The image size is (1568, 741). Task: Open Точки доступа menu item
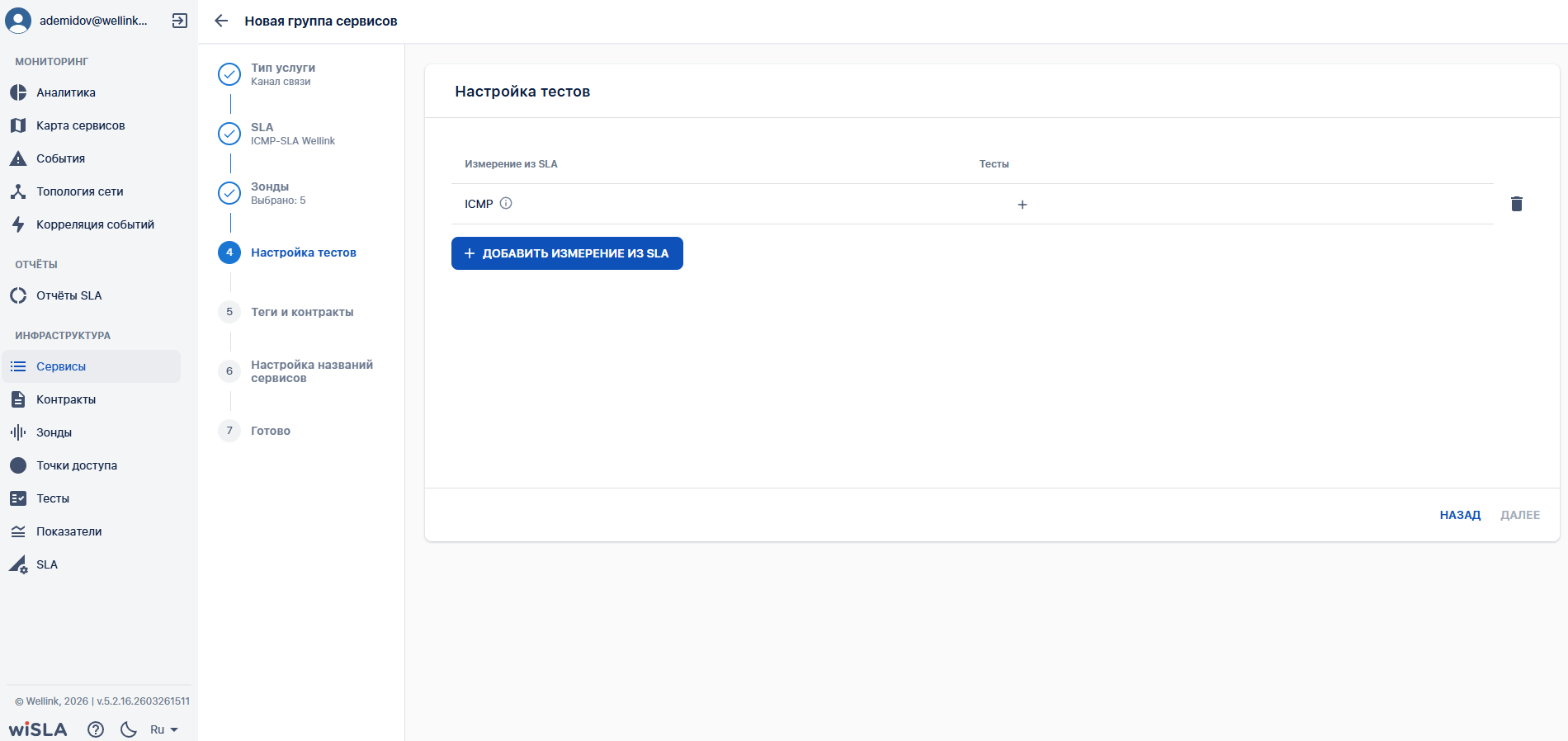click(91, 465)
